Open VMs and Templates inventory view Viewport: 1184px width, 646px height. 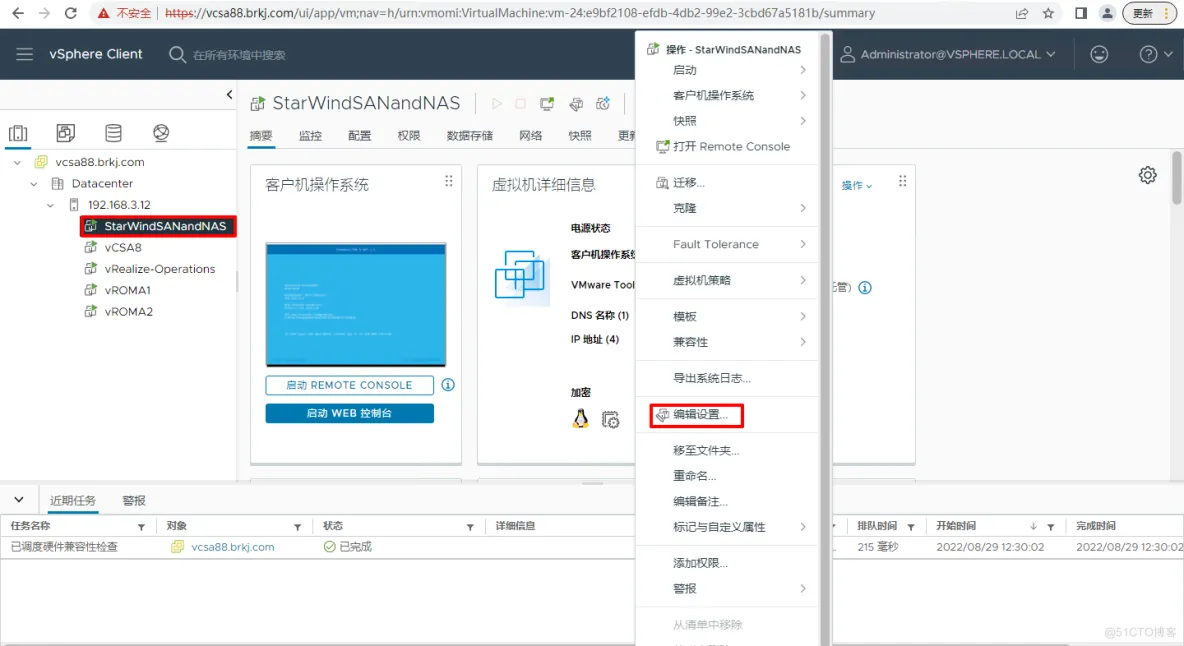66,134
